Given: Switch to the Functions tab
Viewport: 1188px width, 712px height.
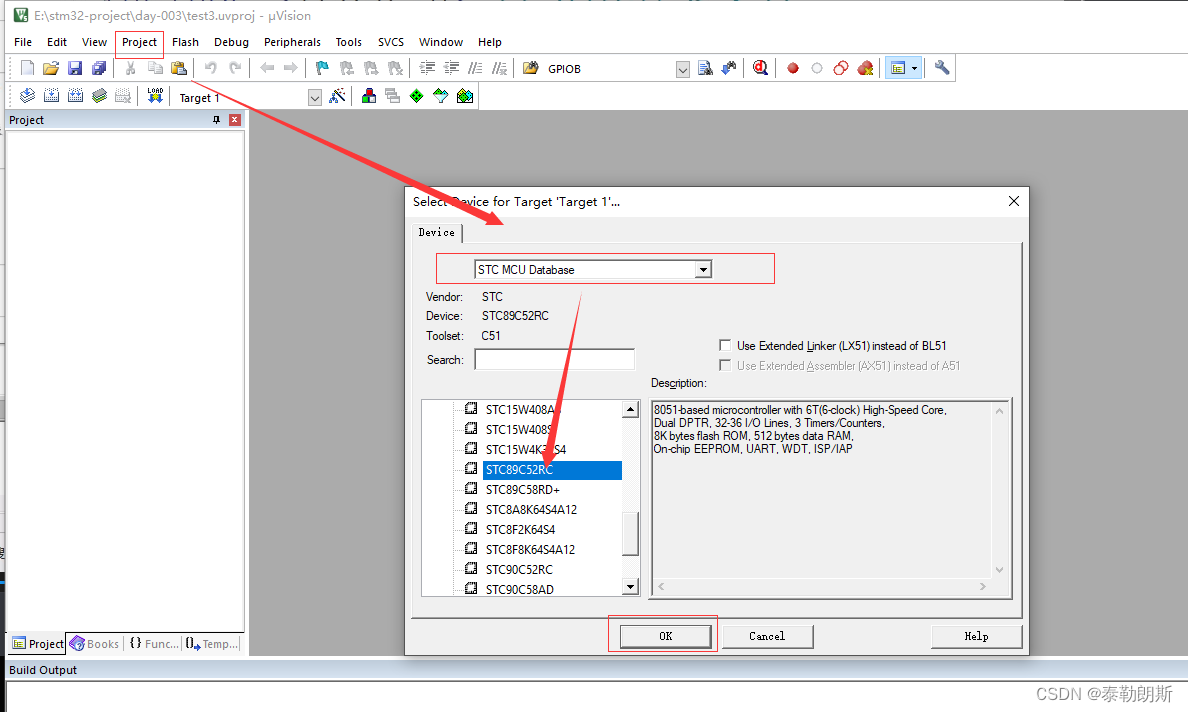Looking at the screenshot, I should 154,644.
